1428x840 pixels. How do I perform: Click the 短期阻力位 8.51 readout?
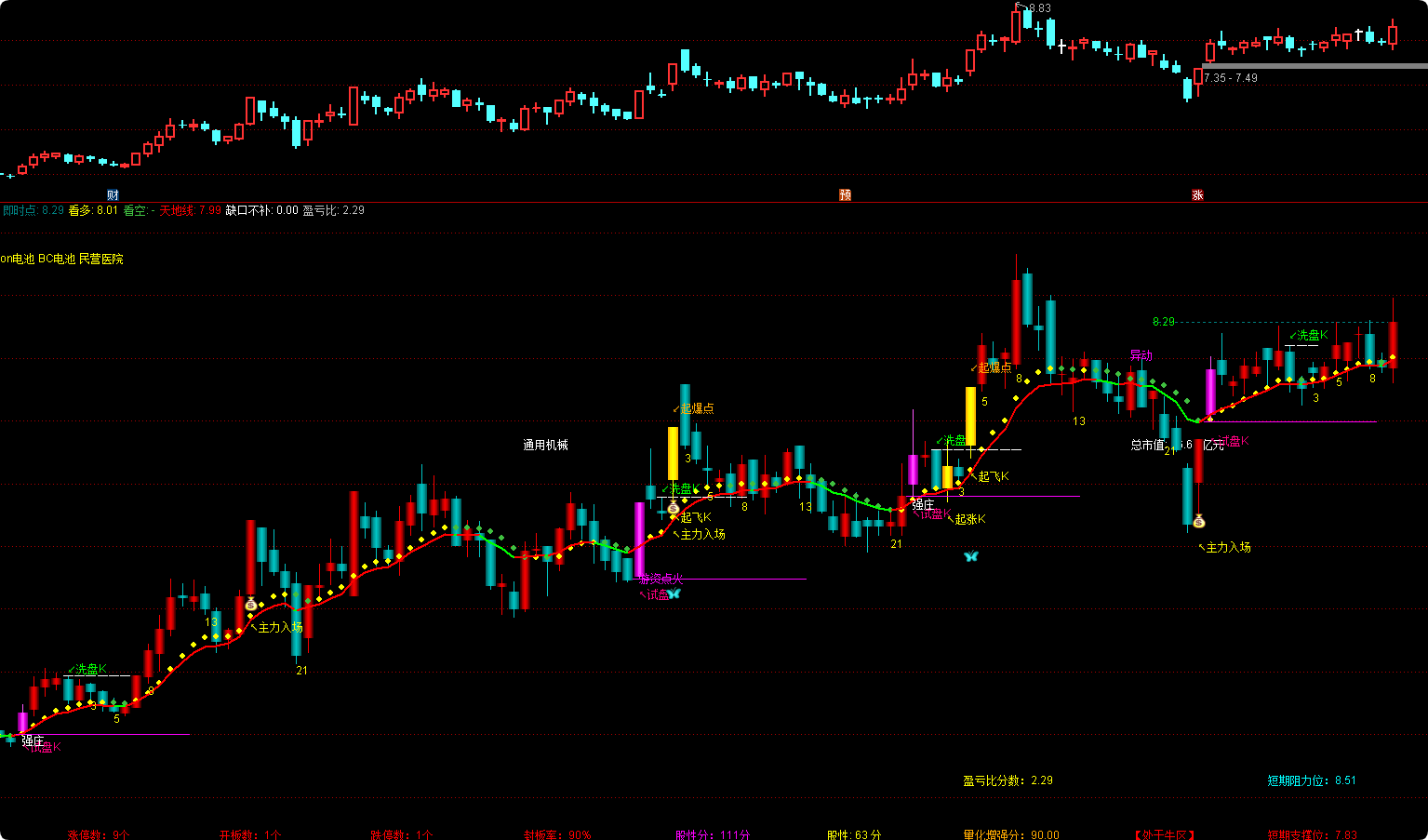(1311, 780)
